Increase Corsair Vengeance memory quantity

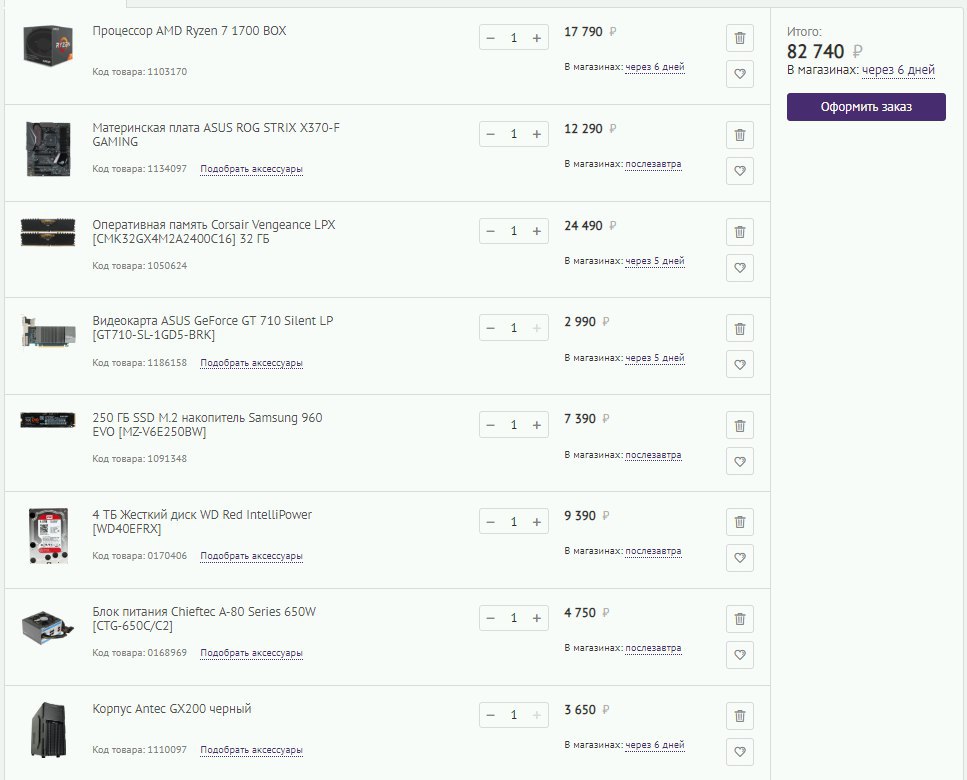pyautogui.click(x=537, y=231)
